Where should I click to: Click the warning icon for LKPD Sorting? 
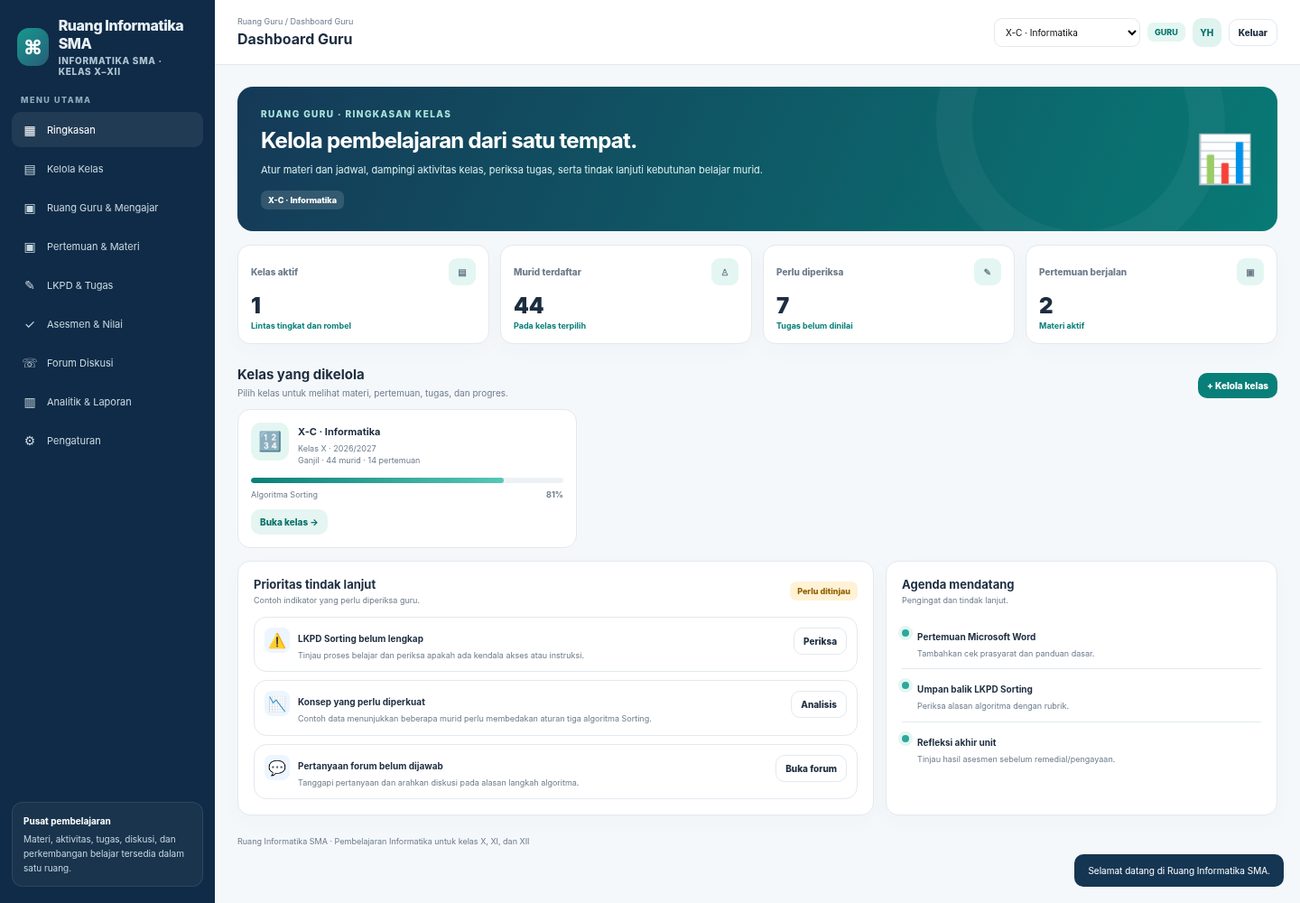(x=277, y=641)
